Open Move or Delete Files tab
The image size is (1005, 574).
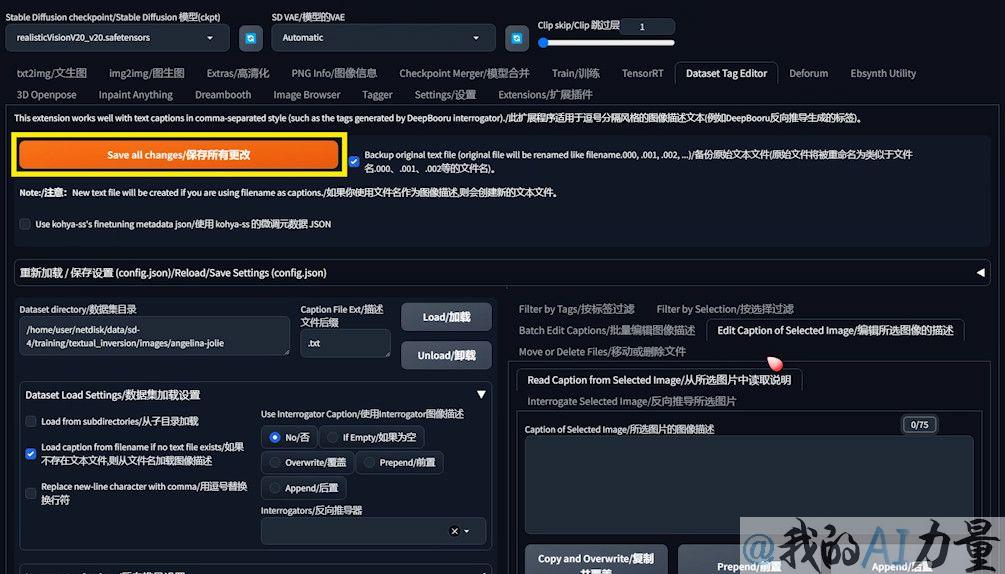click(602, 352)
